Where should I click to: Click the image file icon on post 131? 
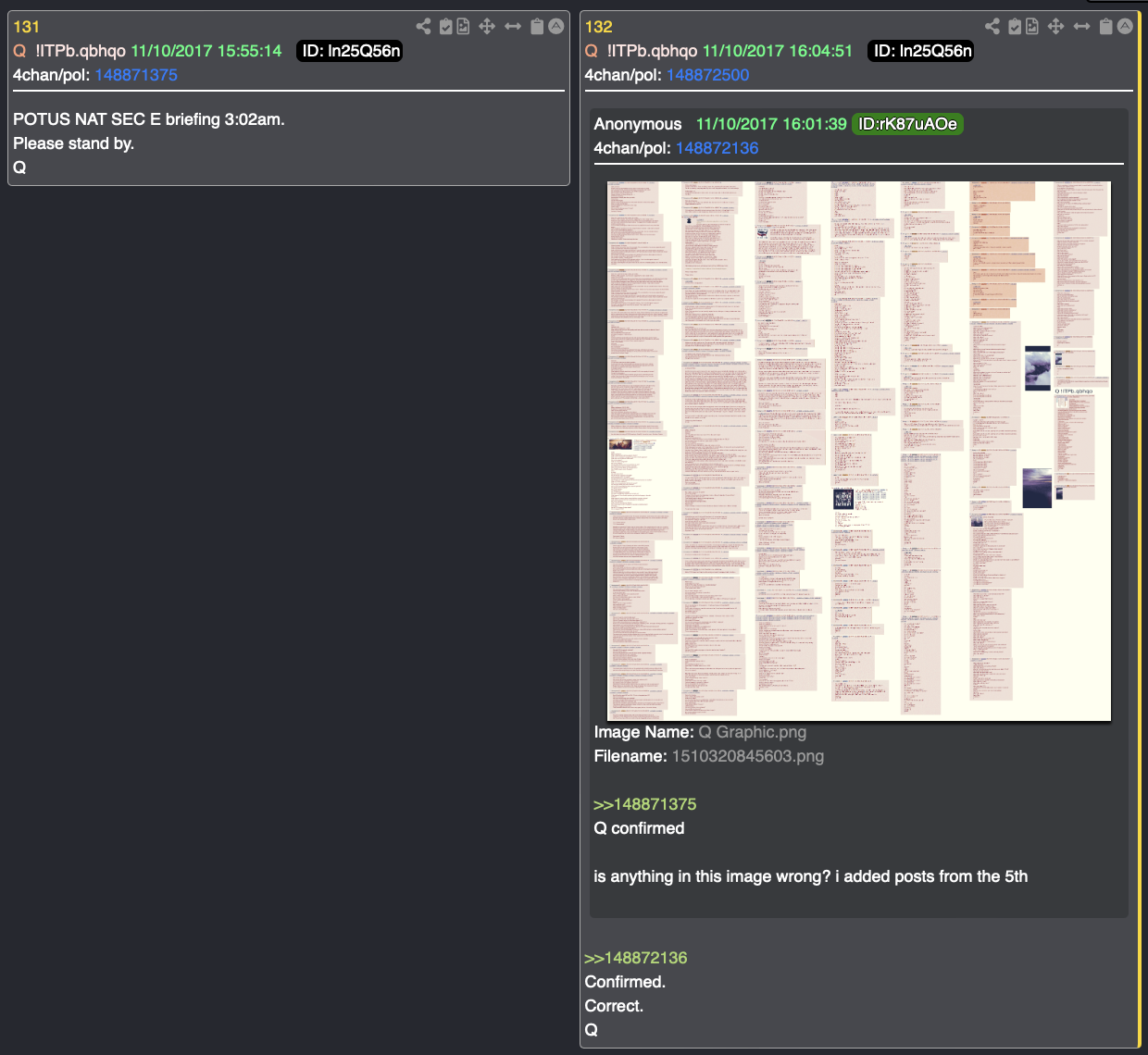[x=463, y=26]
